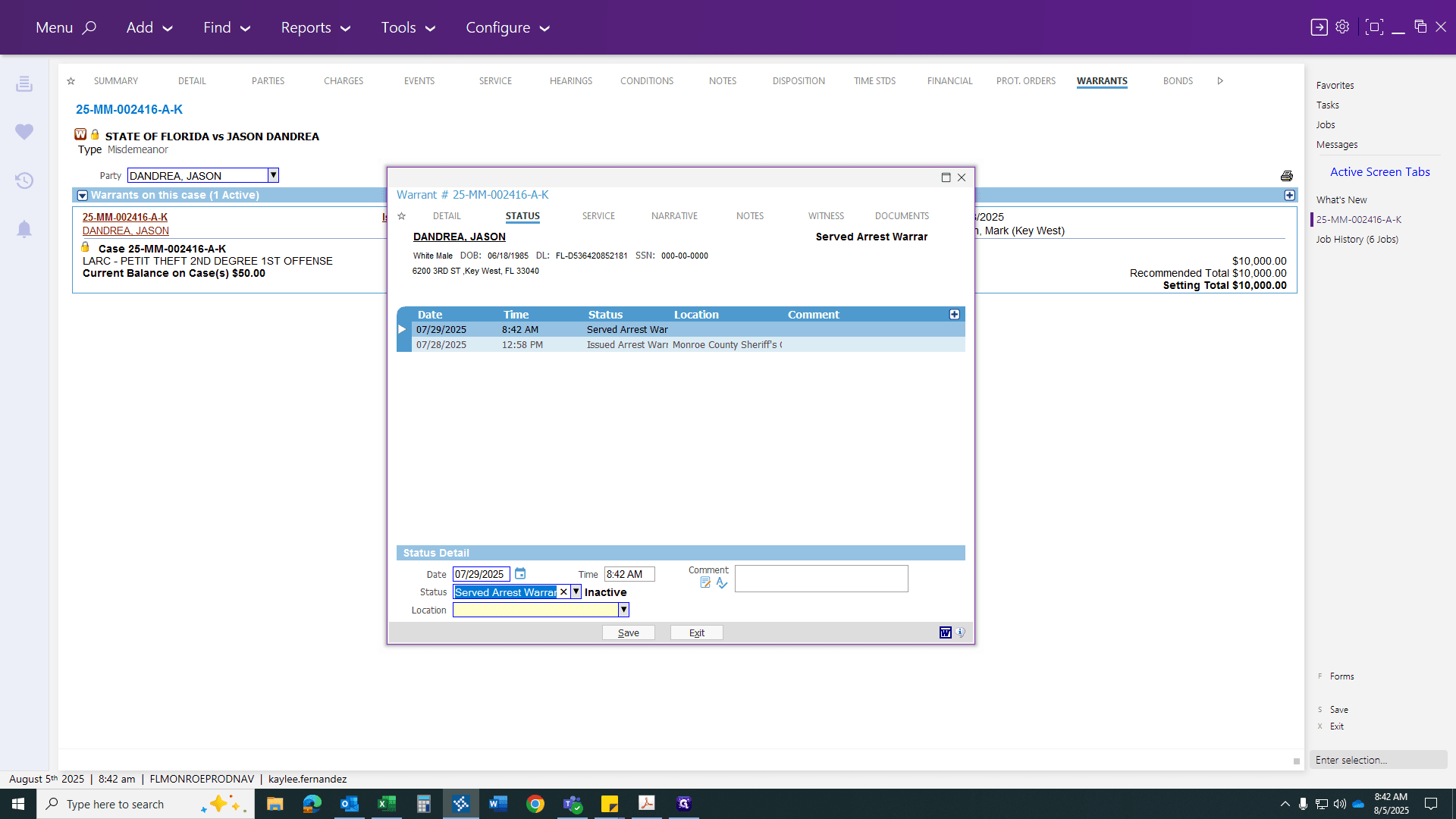Open the calendar picker next to Date
The height and width of the screenshot is (819, 1456).
(520, 574)
